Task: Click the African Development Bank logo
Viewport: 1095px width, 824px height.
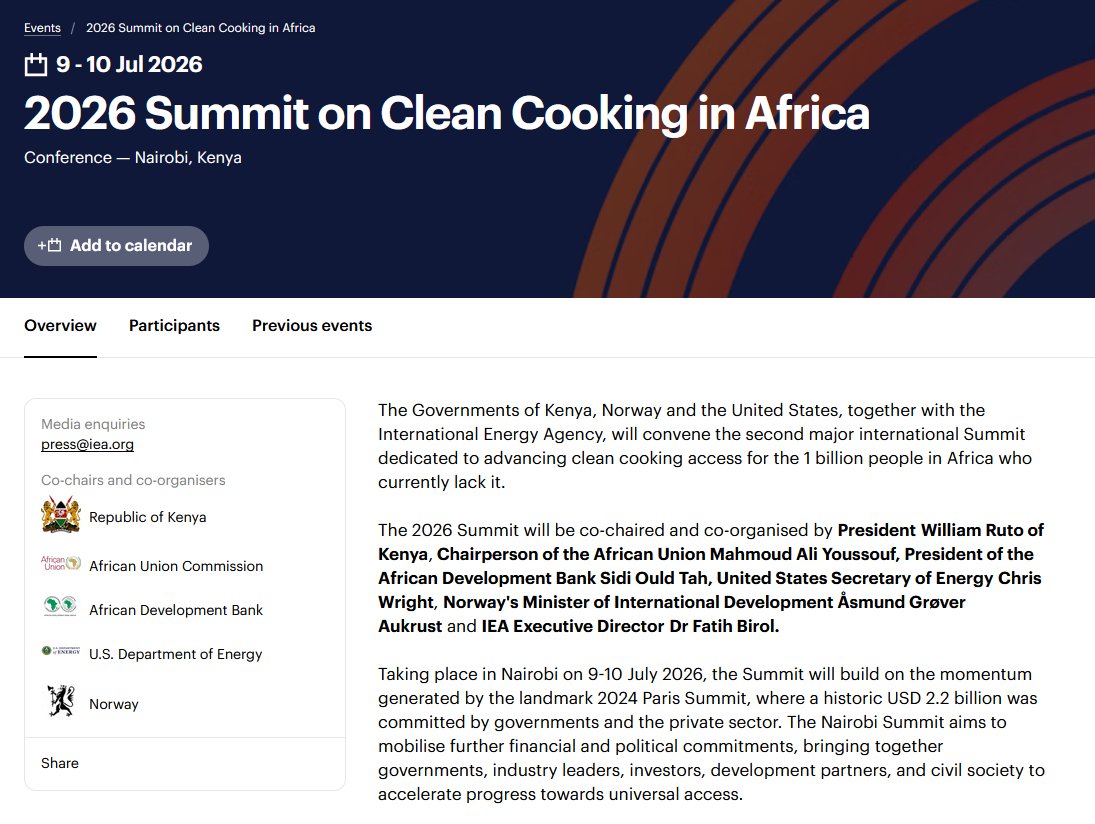Action: point(61,606)
